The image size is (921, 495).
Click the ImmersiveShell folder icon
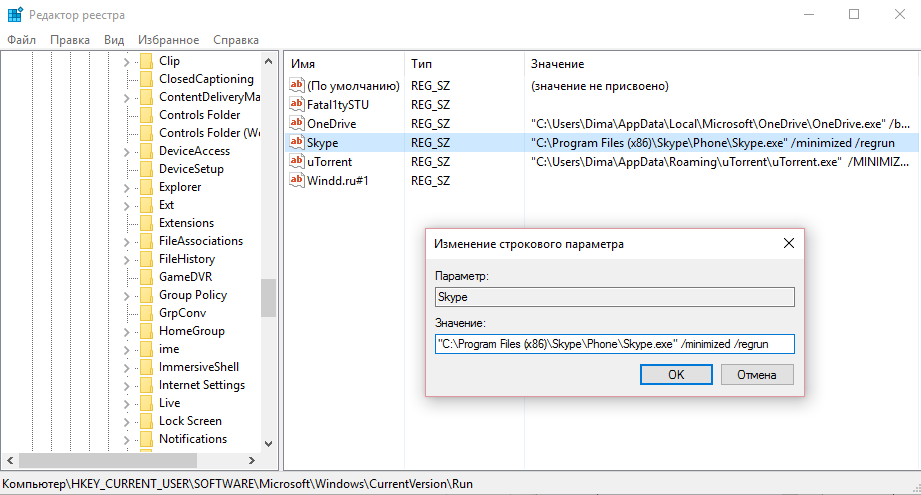point(146,367)
